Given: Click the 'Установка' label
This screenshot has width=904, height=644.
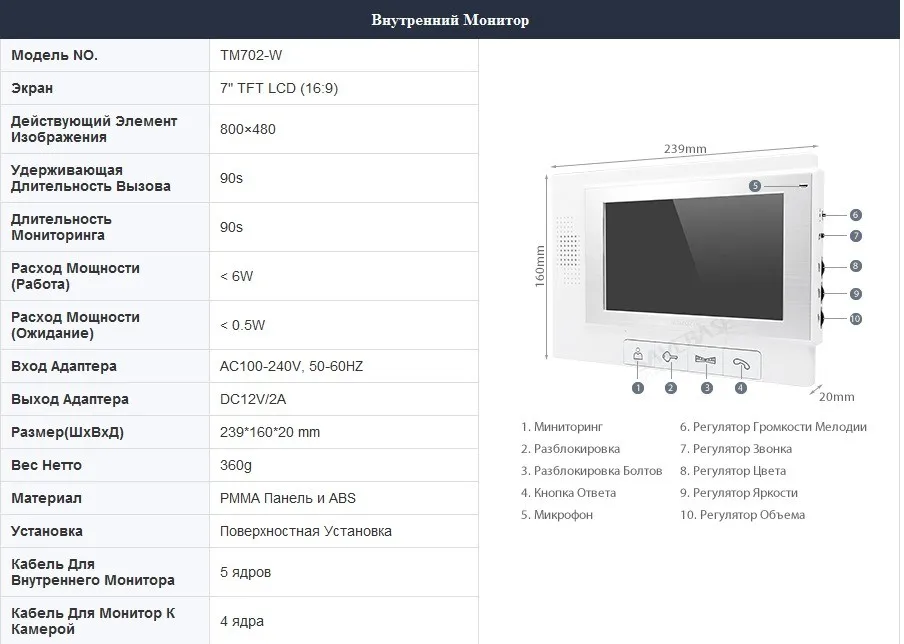Looking at the screenshot, I should [x=47, y=531].
